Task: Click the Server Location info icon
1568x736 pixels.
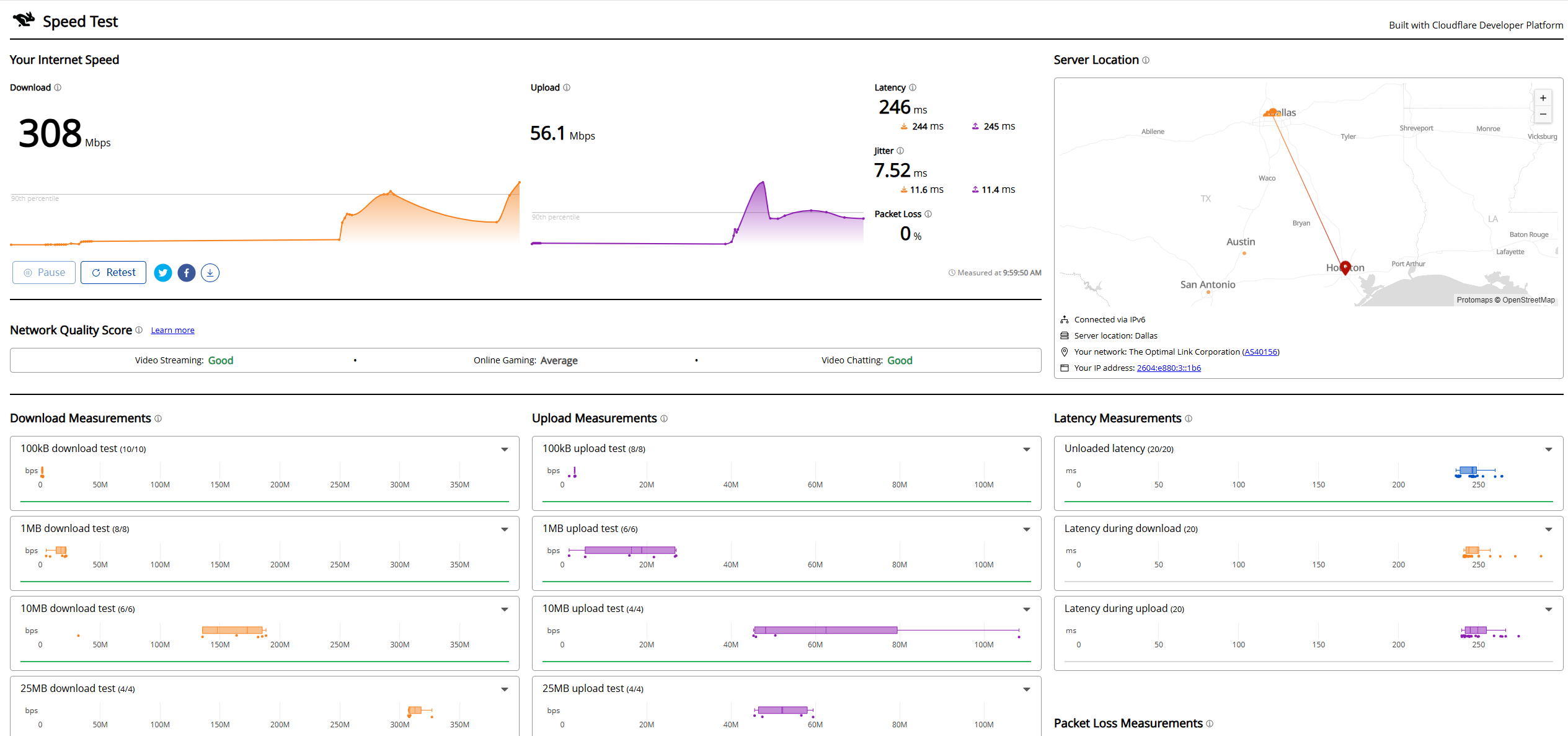Action: [x=1146, y=60]
